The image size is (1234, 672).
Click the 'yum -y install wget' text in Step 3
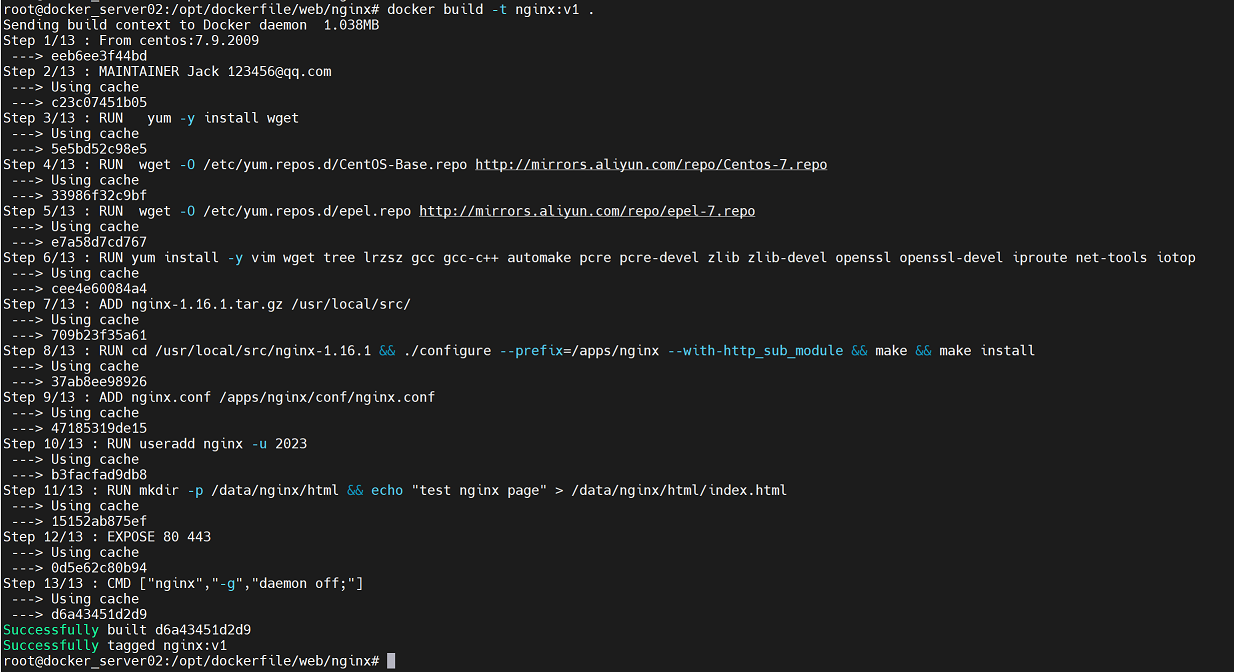tap(223, 118)
